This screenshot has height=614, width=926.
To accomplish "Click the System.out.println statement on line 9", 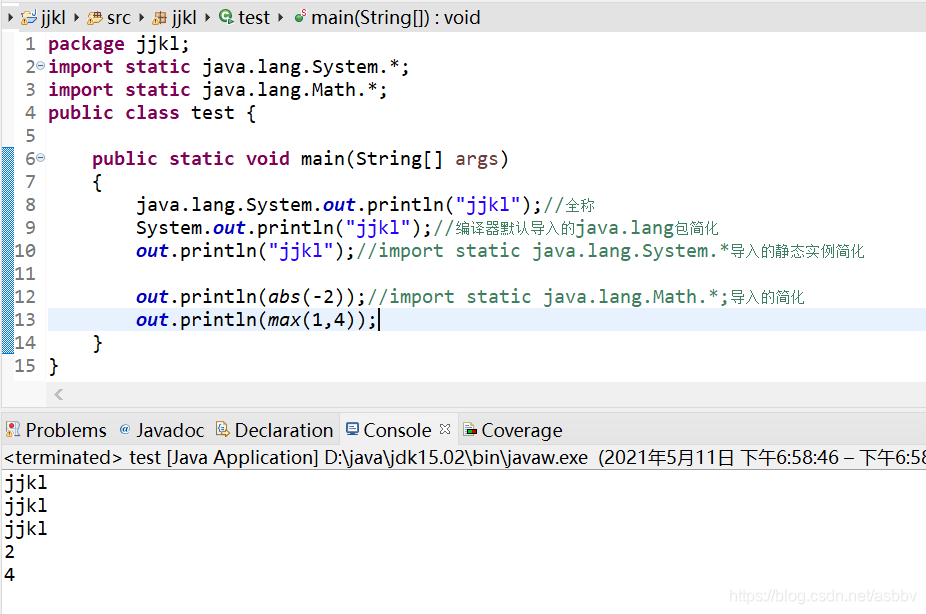I will click(x=283, y=228).
